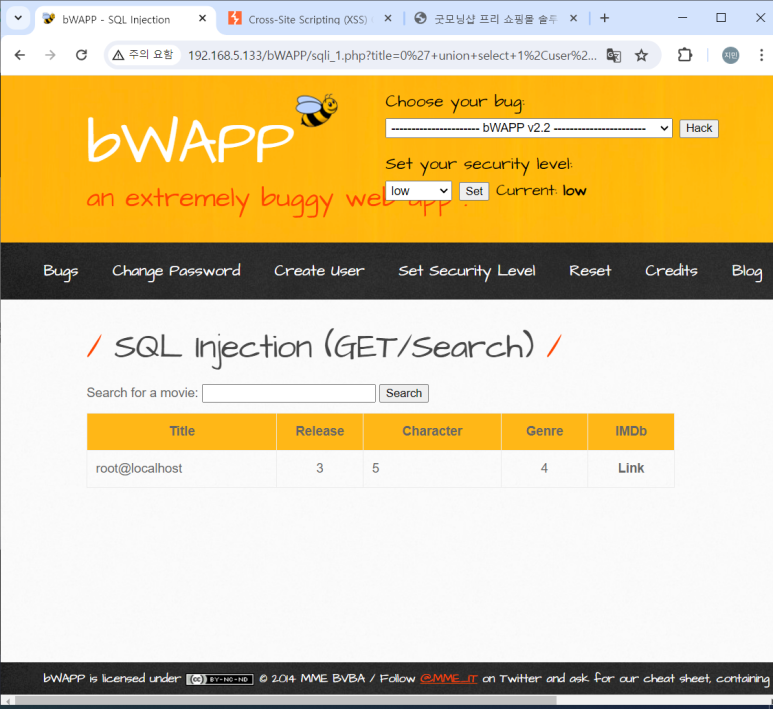Open the Credits menu item
773x709 pixels.
tap(671, 270)
